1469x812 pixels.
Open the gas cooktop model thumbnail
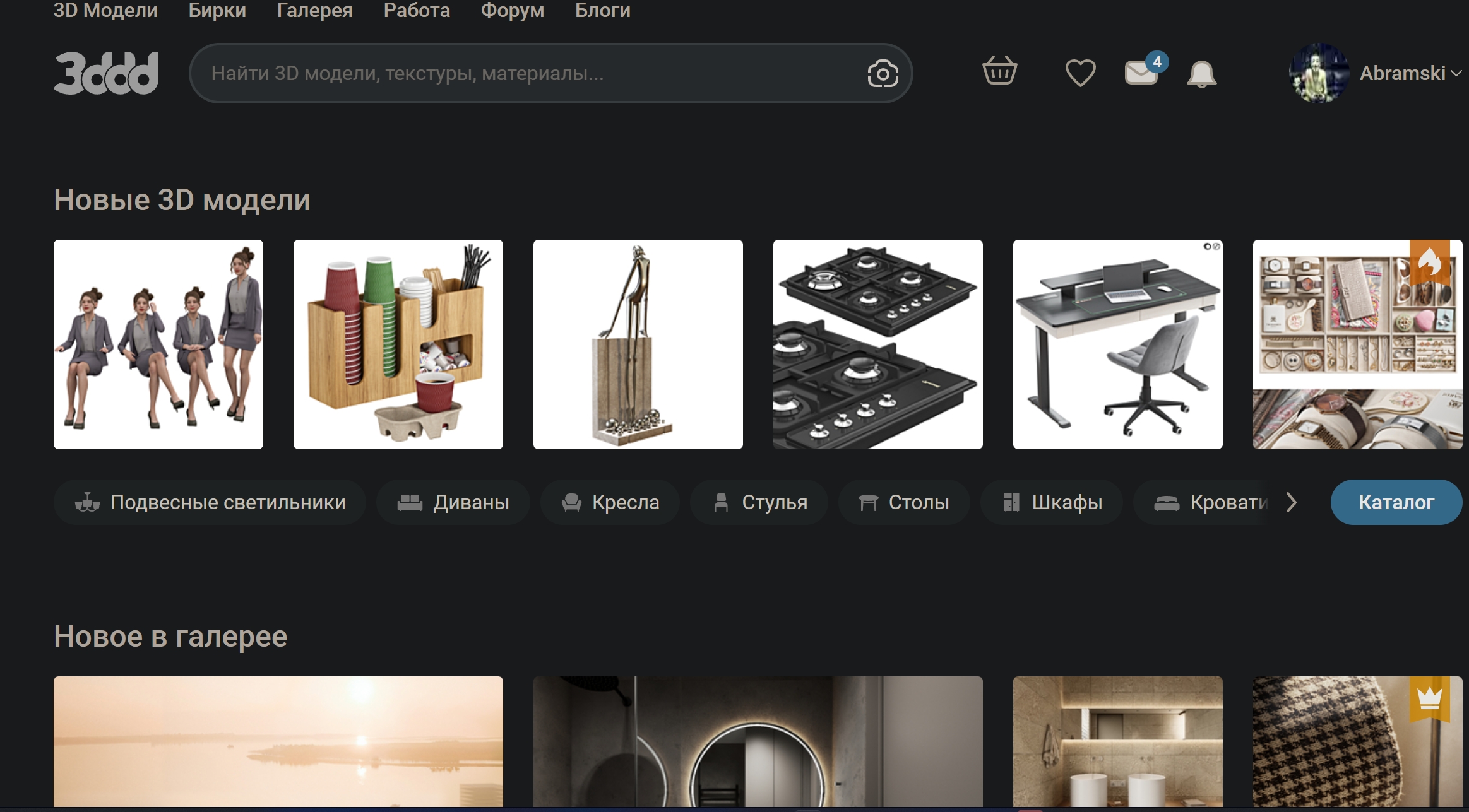pos(877,344)
